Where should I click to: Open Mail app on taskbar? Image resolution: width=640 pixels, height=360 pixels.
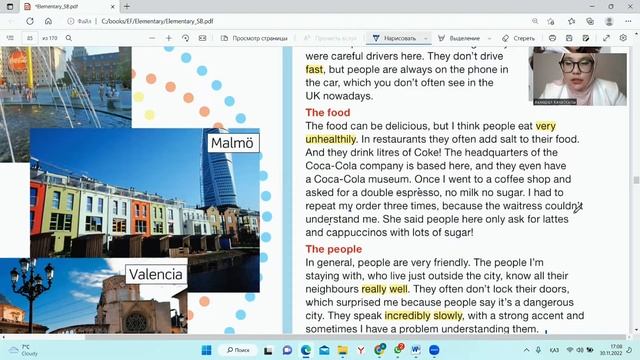[x=324, y=350]
